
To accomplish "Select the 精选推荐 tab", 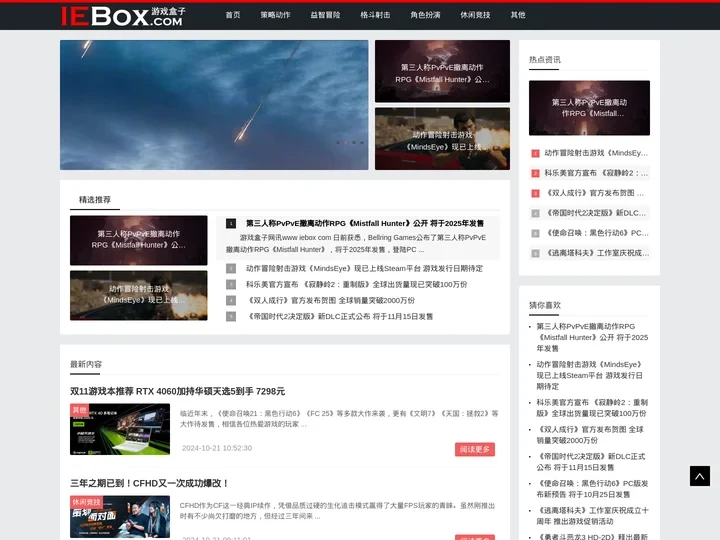I will pos(95,200).
